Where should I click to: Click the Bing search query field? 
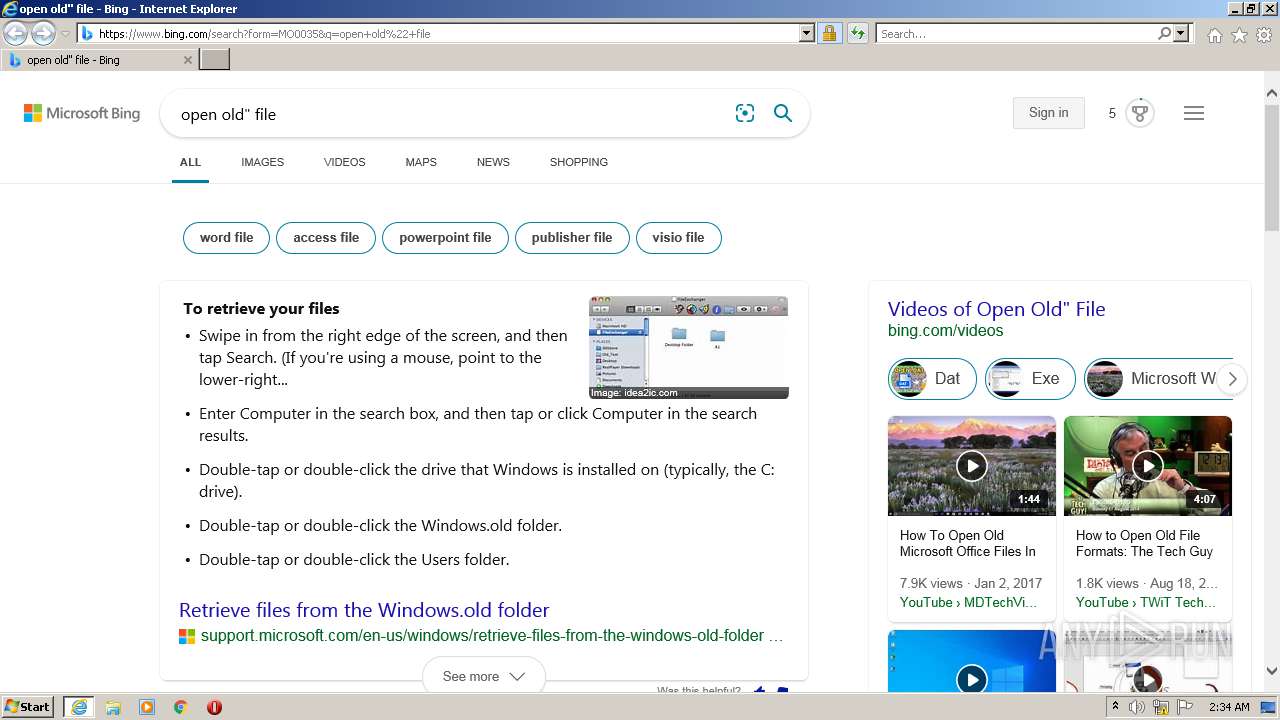450,114
